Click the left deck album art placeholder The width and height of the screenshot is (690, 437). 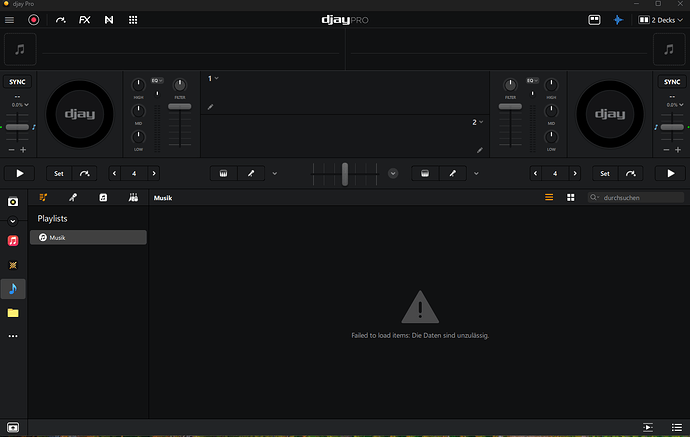tap(20, 49)
